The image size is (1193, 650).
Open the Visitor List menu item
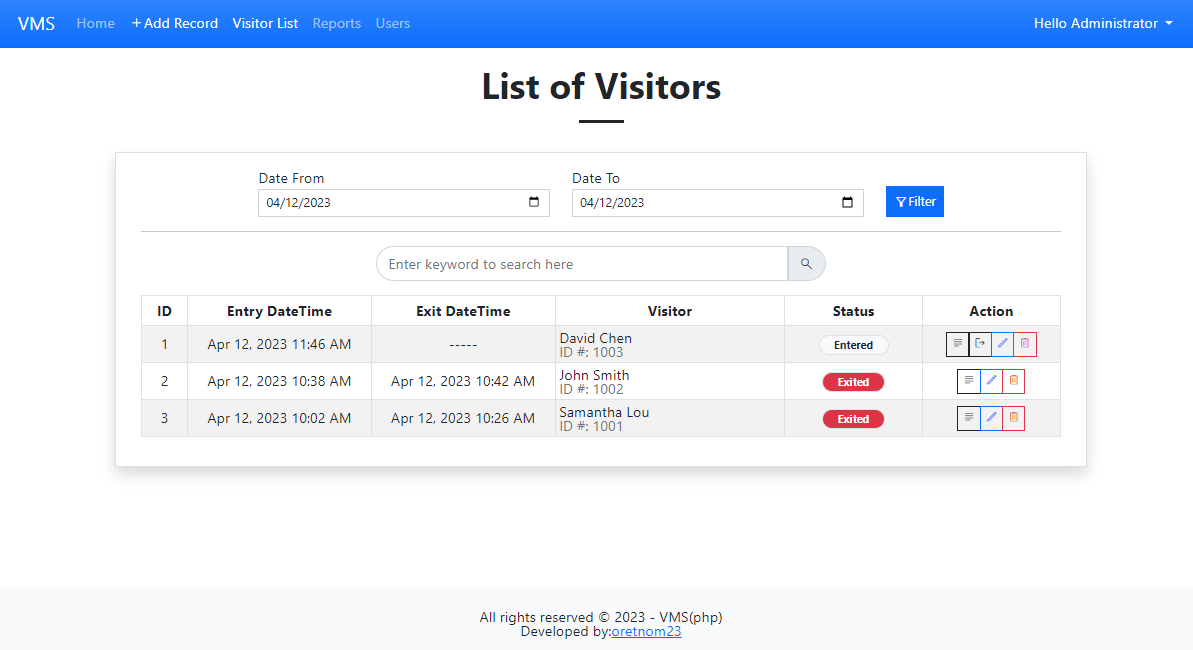click(265, 23)
